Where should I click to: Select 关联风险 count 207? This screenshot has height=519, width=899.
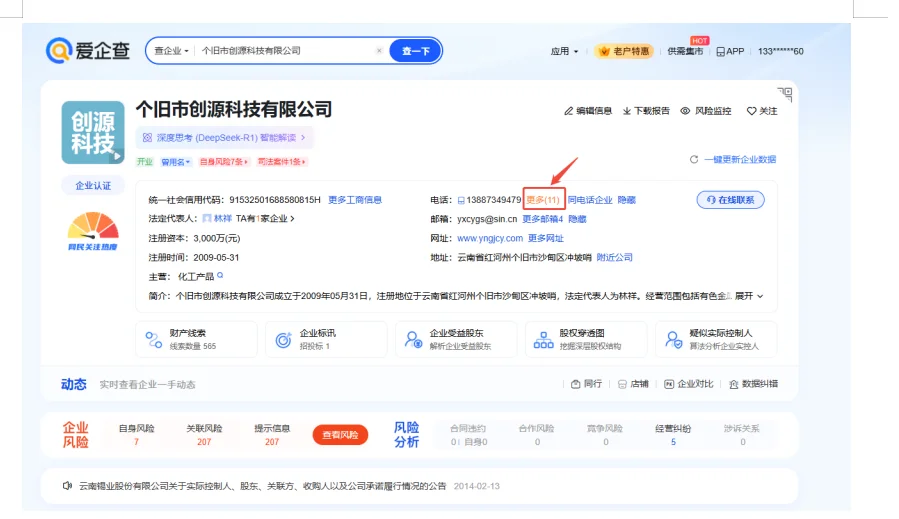[x=204, y=435]
